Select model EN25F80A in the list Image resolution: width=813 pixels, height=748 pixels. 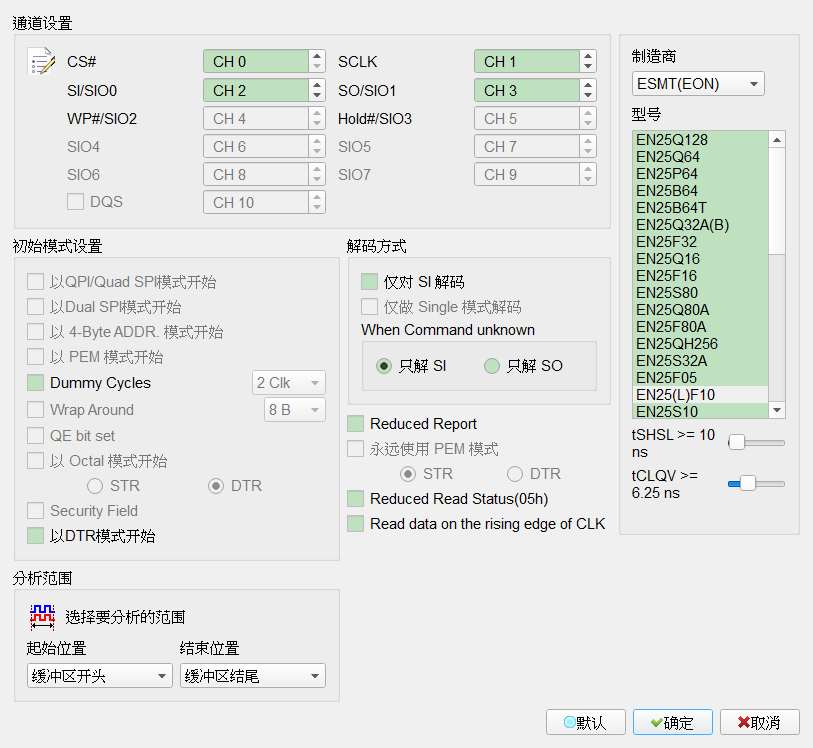coord(700,327)
